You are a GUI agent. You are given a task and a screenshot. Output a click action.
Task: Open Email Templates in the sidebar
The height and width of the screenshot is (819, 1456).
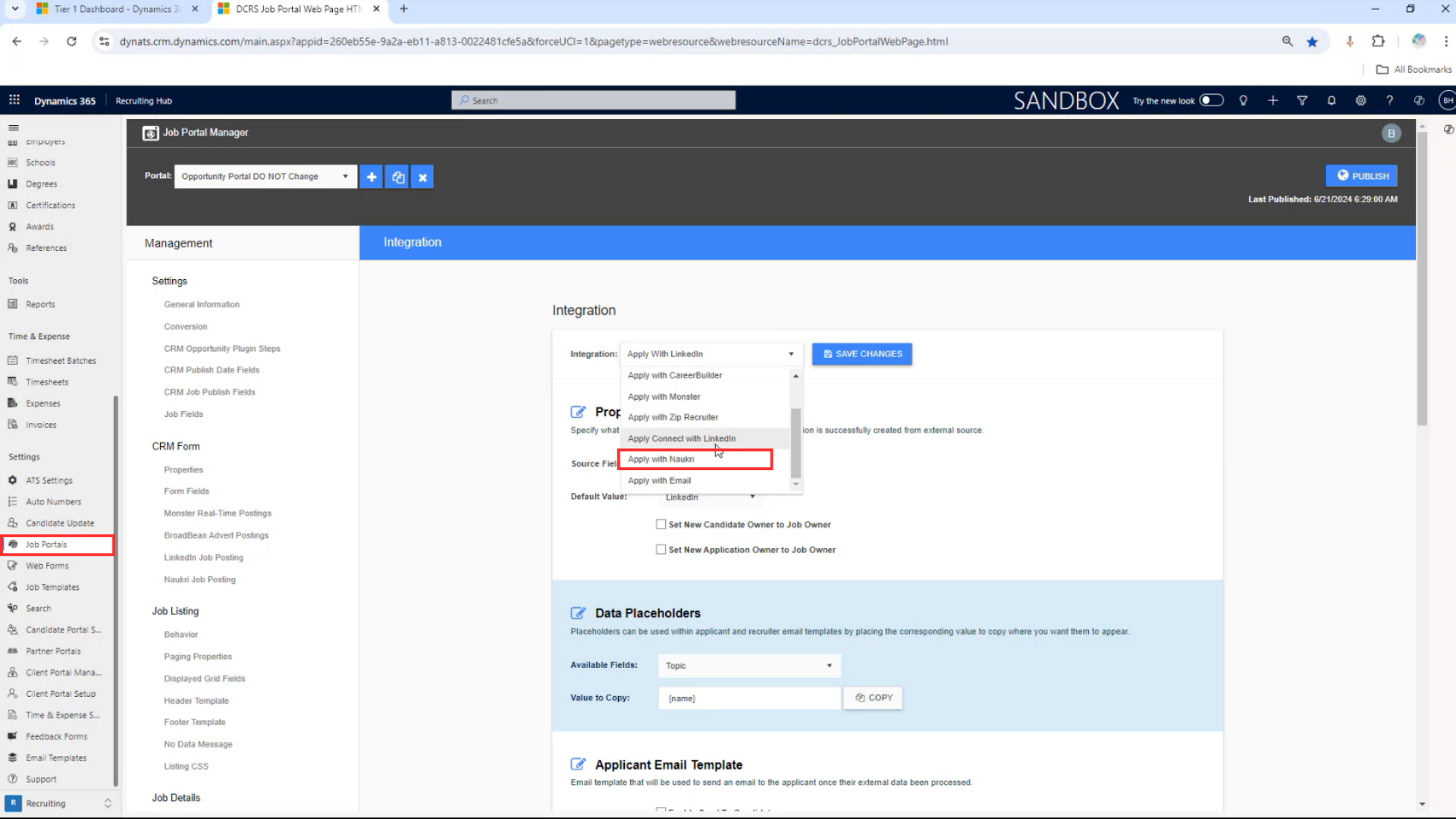(x=58, y=758)
